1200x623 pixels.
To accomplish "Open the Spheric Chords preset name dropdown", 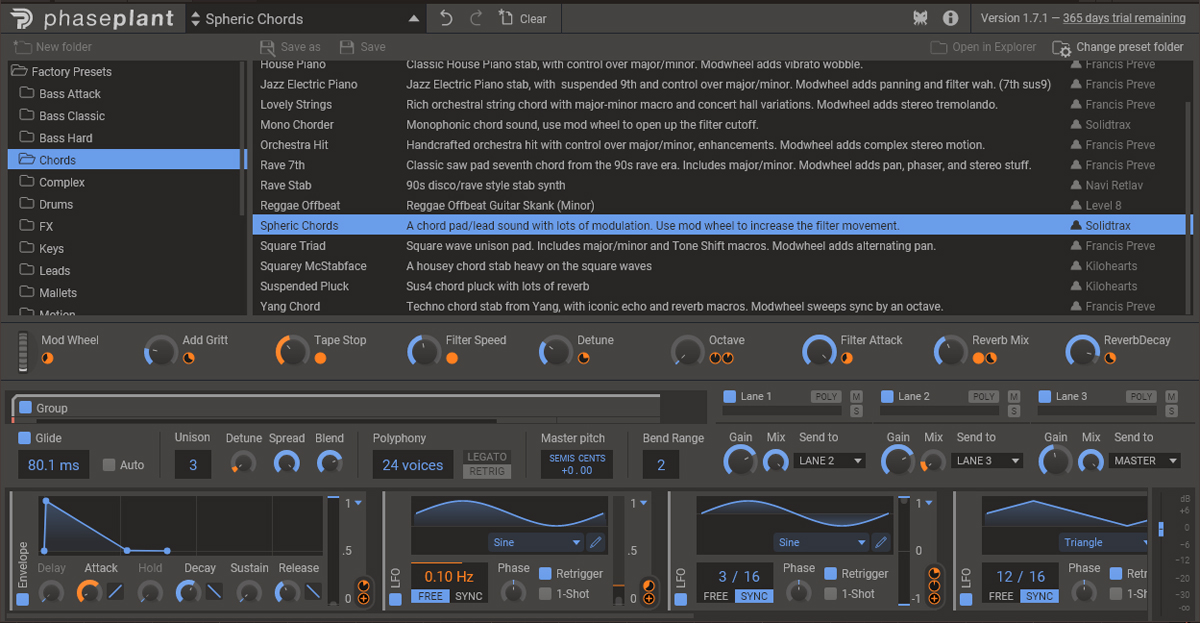I will (x=415, y=18).
